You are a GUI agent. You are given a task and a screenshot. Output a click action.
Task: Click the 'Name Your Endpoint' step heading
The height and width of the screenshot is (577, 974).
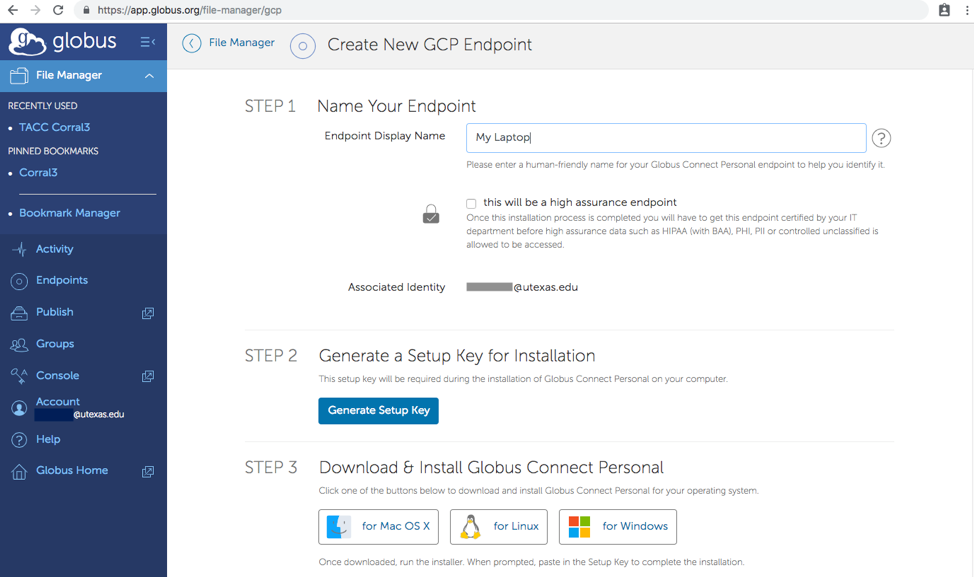(396, 106)
